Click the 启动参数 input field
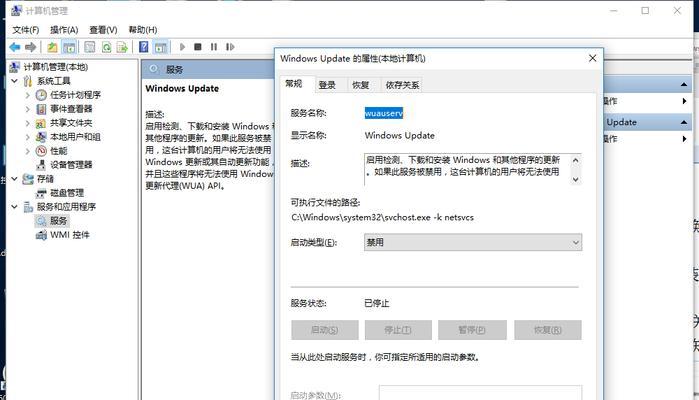Viewport: 699px width, 400px height. (480, 393)
